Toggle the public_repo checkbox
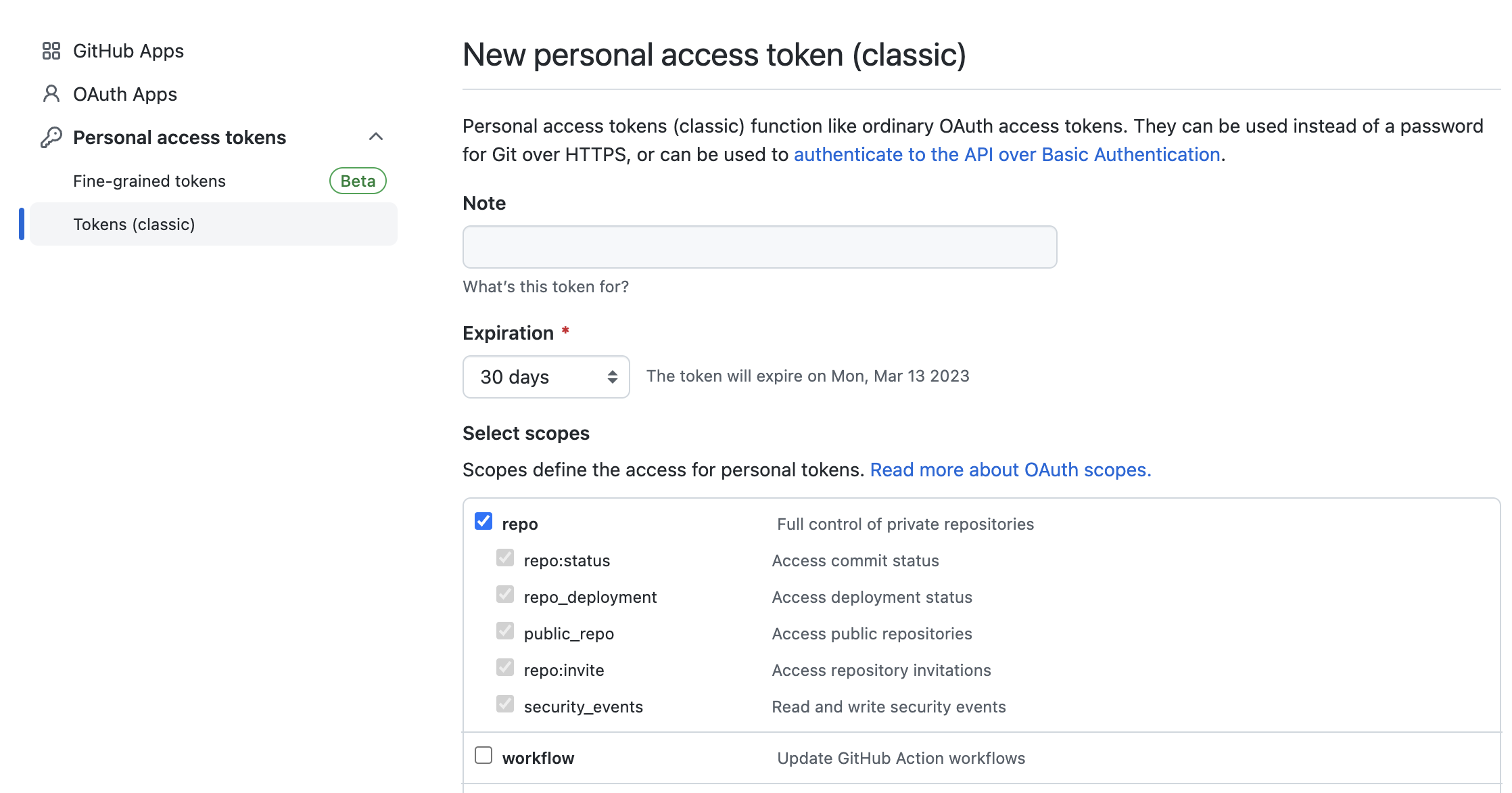This screenshot has height=793, width=1512. click(505, 631)
